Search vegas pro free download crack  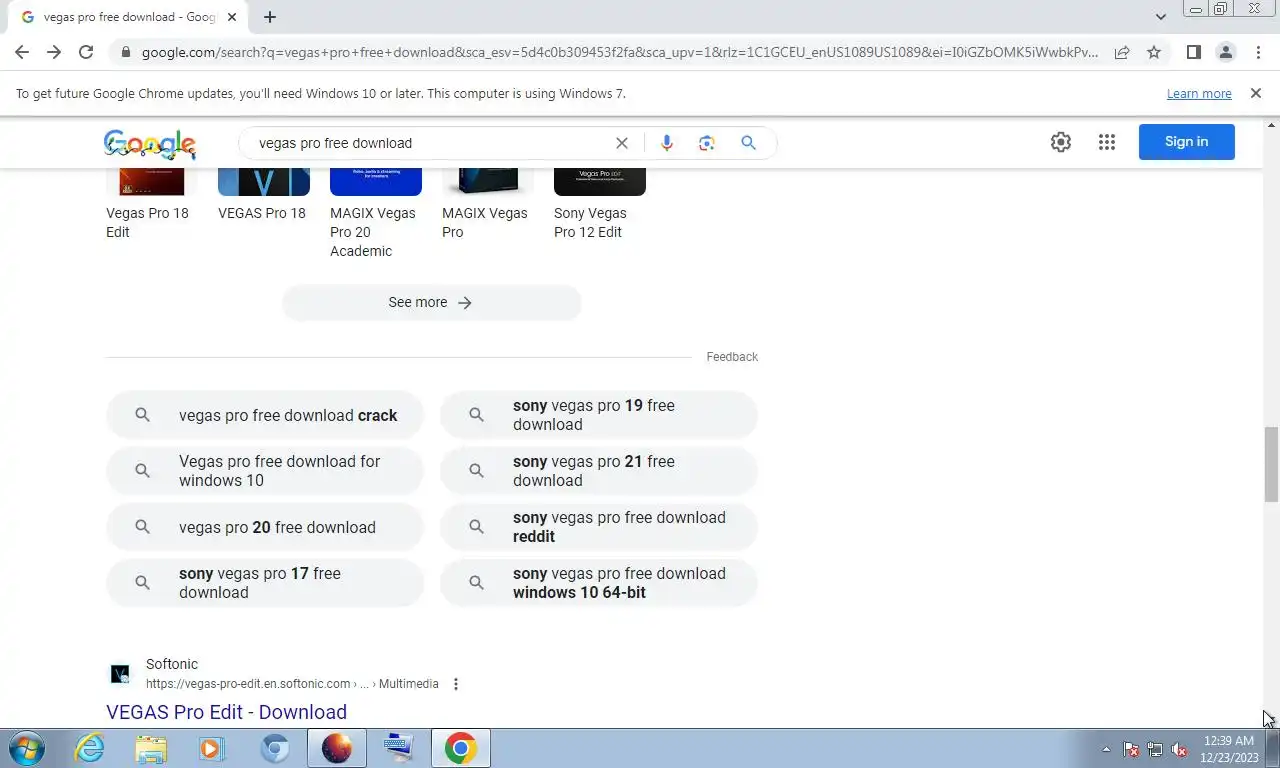click(x=265, y=415)
